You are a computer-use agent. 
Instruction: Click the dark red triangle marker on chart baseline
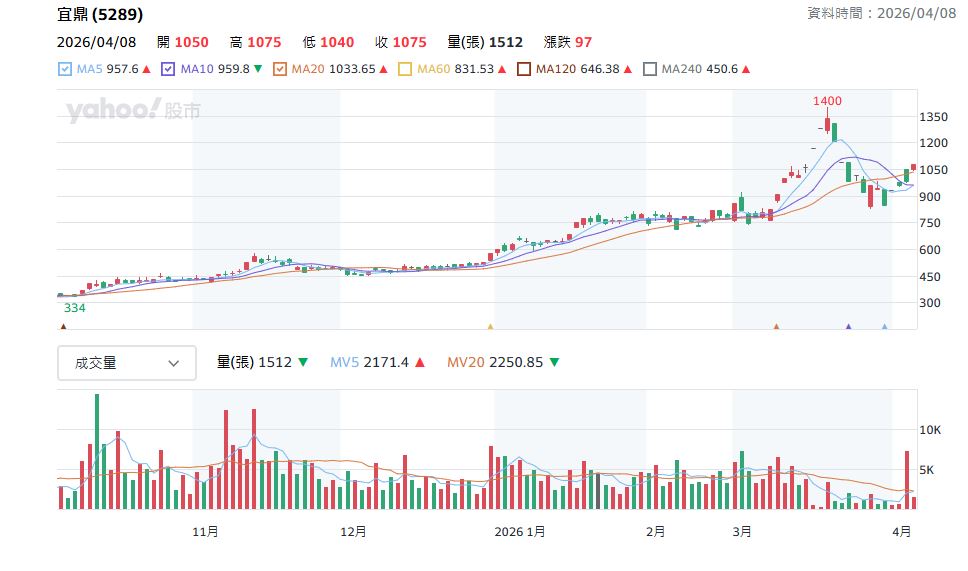point(64,326)
